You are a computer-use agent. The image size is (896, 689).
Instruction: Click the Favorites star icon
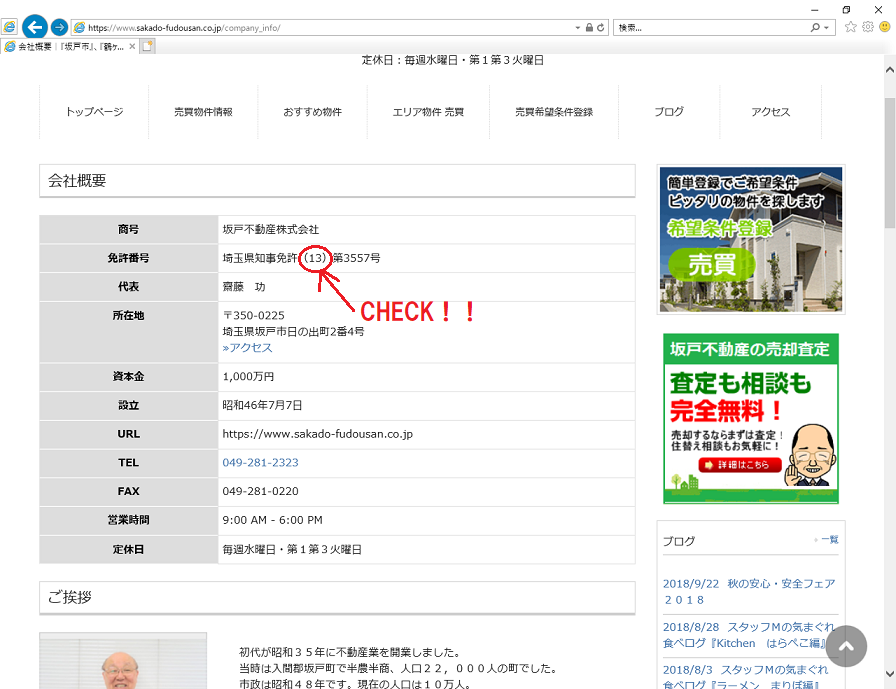pos(850,27)
